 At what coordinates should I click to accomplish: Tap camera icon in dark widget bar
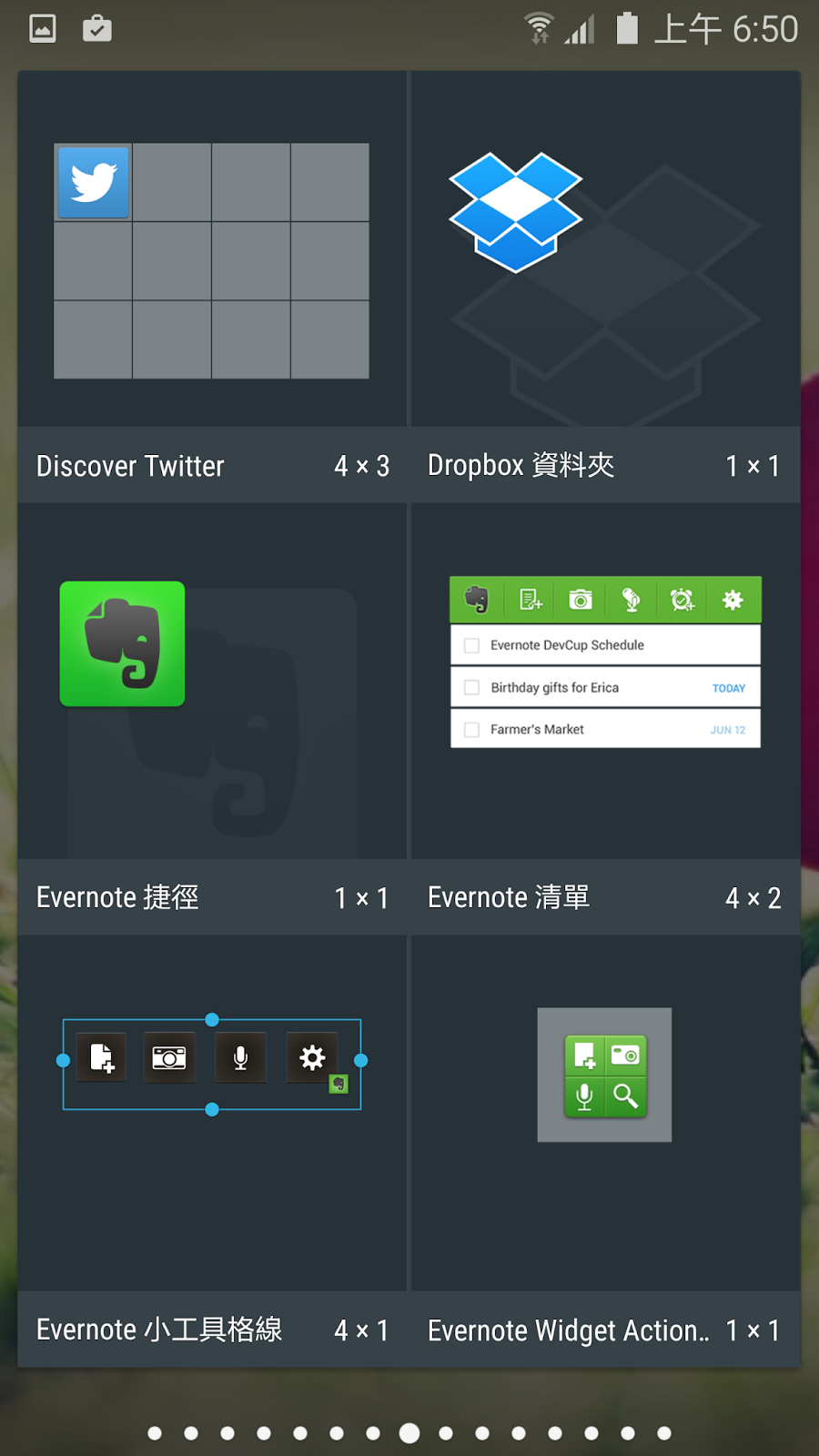169,1057
